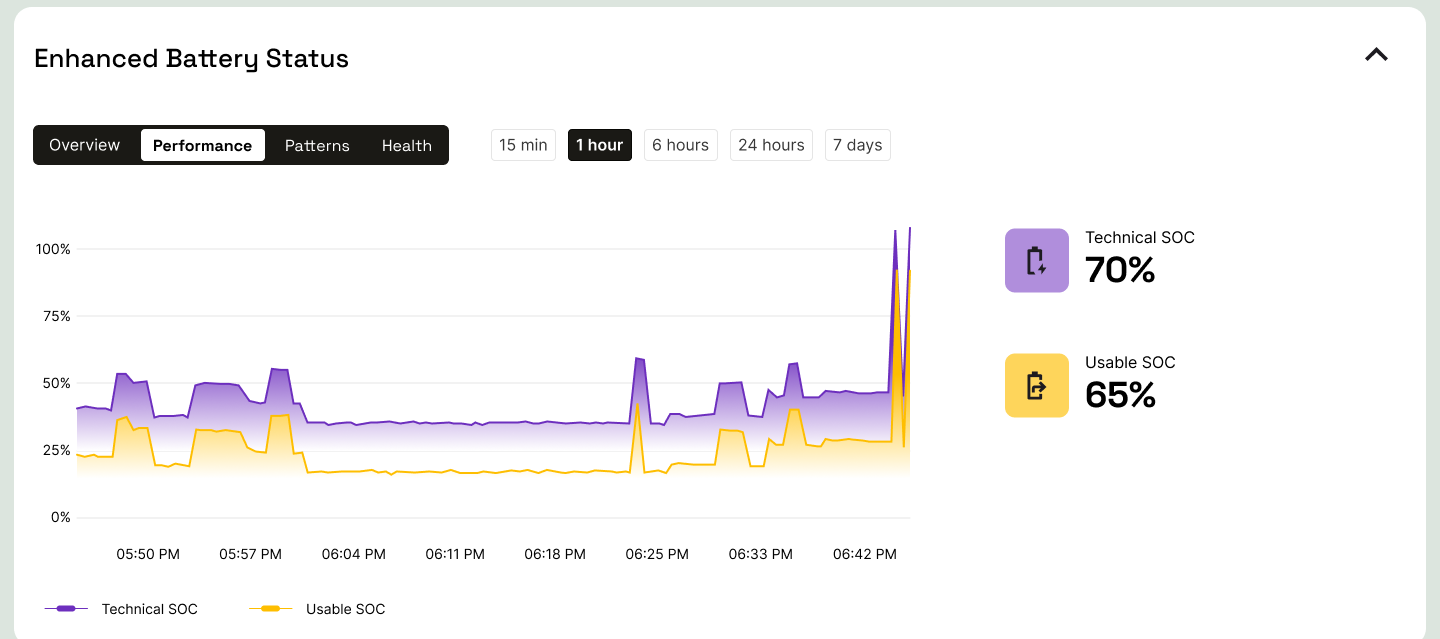Click the 65% Usable SOC value
Screen dimensions: 1440x639
[1120, 395]
